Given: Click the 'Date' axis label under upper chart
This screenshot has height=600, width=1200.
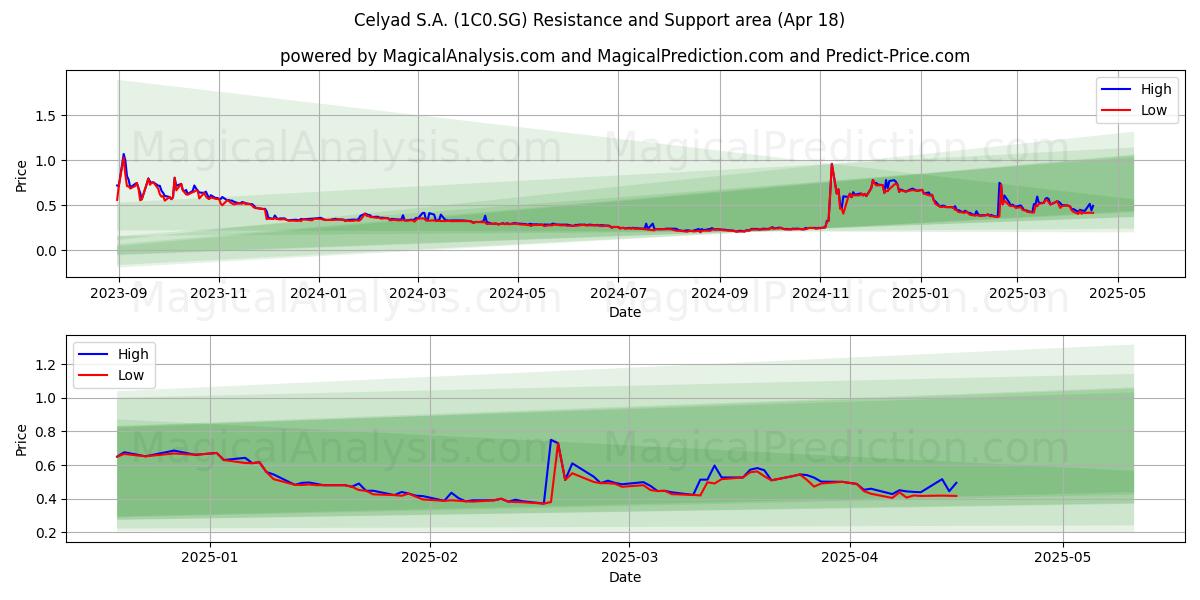Looking at the screenshot, I should (625, 312).
